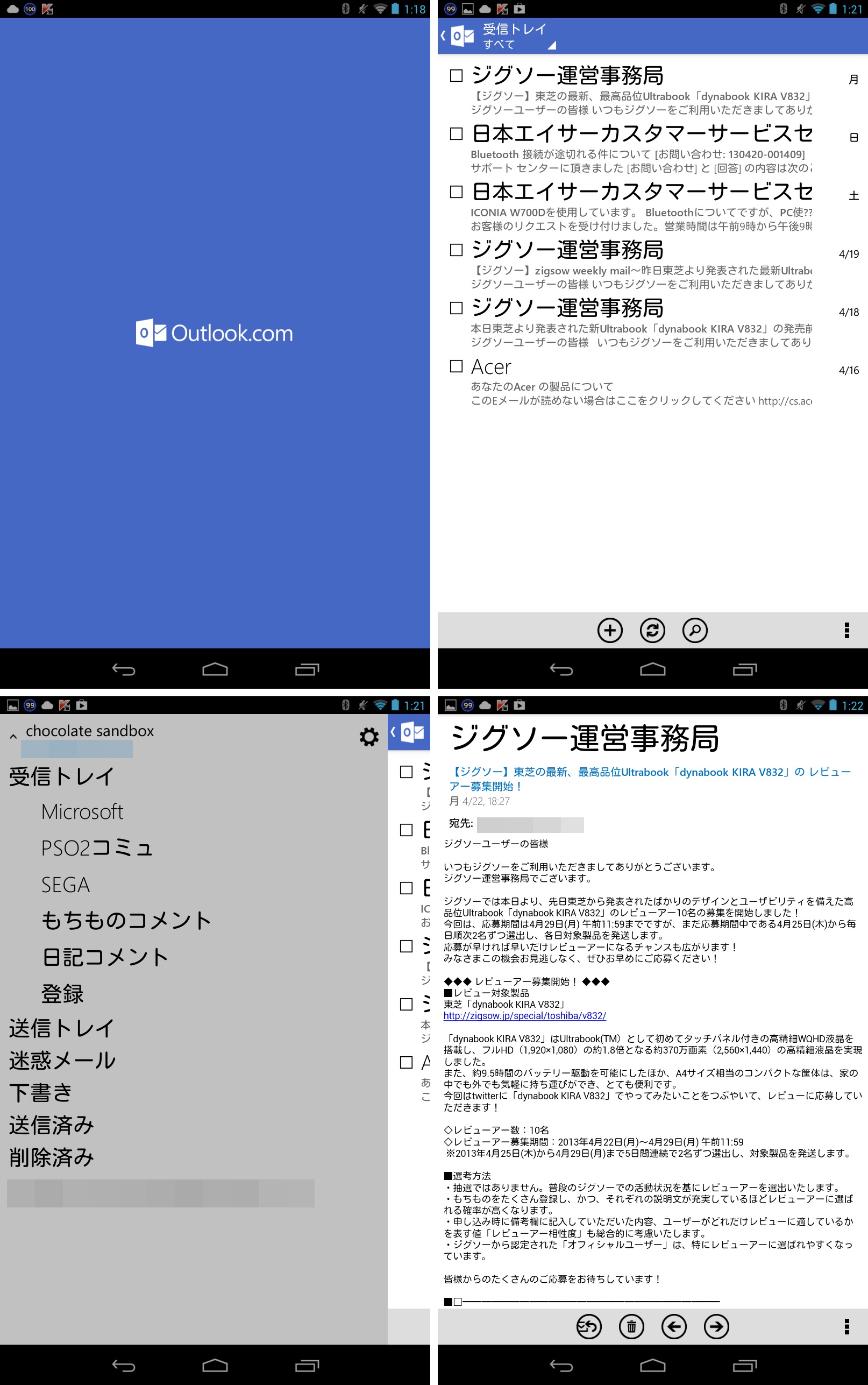Viewport: 868px width, 1385px height.
Task: Open the 日記コメント subfolder
Action: 105,957
